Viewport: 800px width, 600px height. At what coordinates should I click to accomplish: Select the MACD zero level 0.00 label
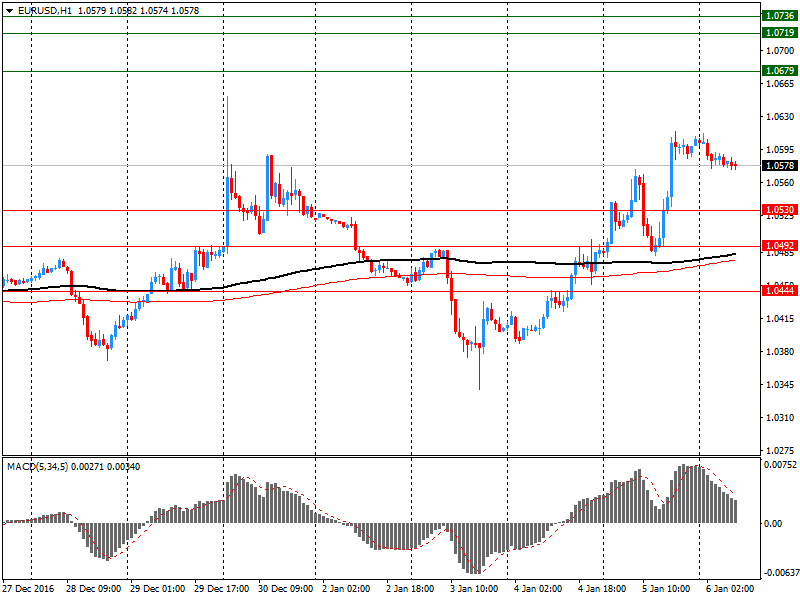(x=773, y=524)
